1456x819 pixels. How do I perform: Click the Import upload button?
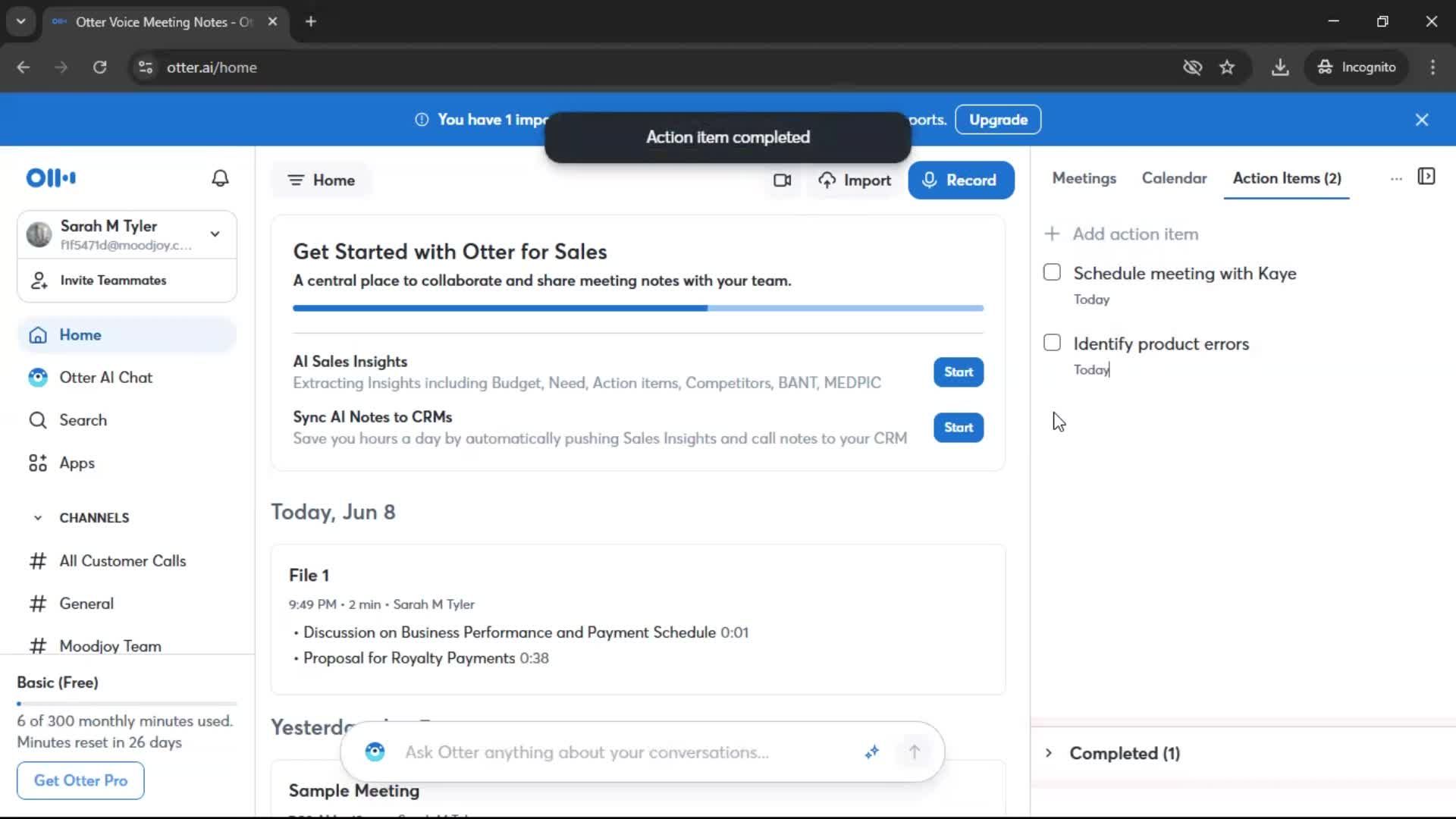pos(855,180)
